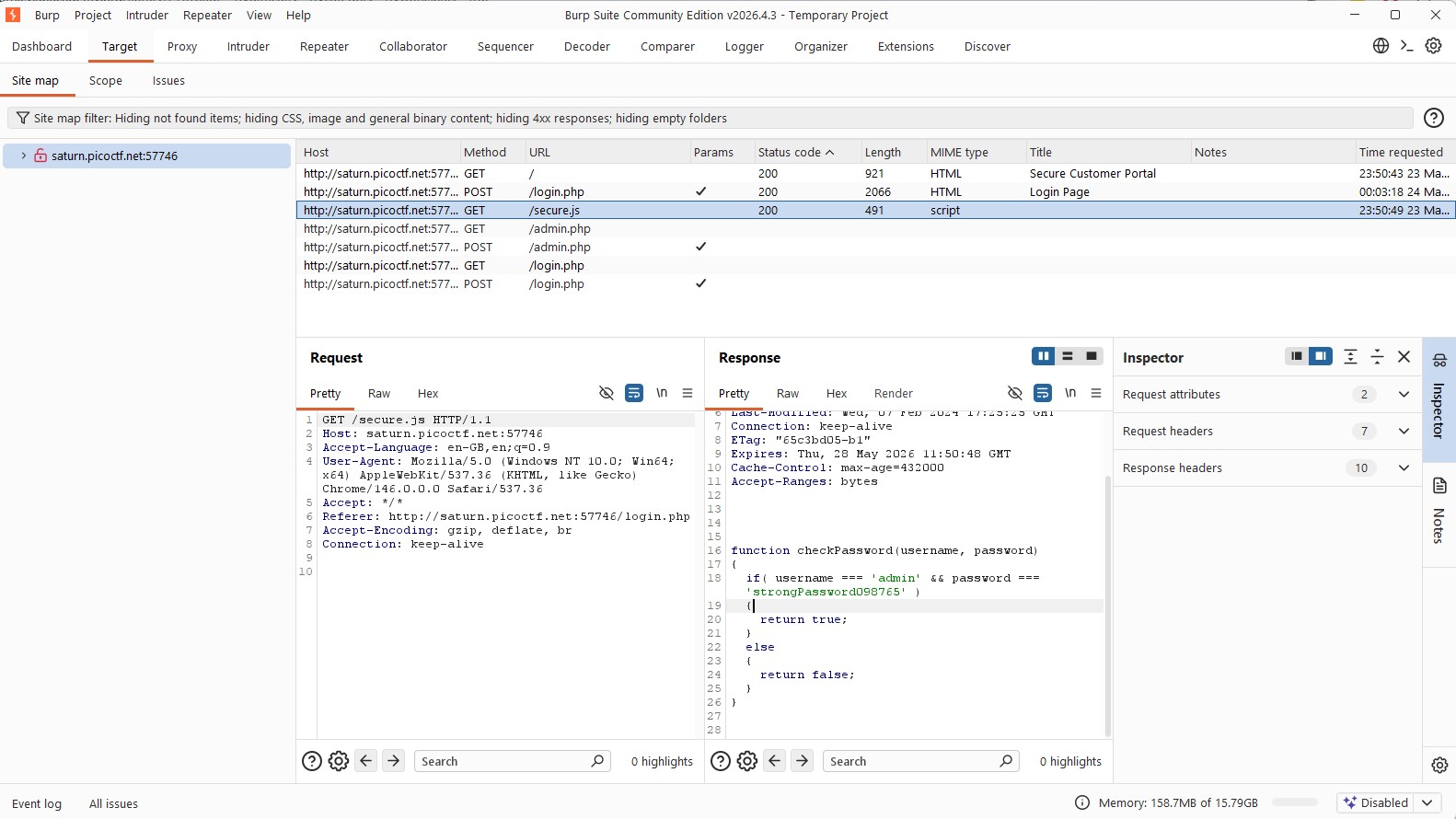Open the Event log
Viewport: 1456px width, 819px height.
click(37, 803)
